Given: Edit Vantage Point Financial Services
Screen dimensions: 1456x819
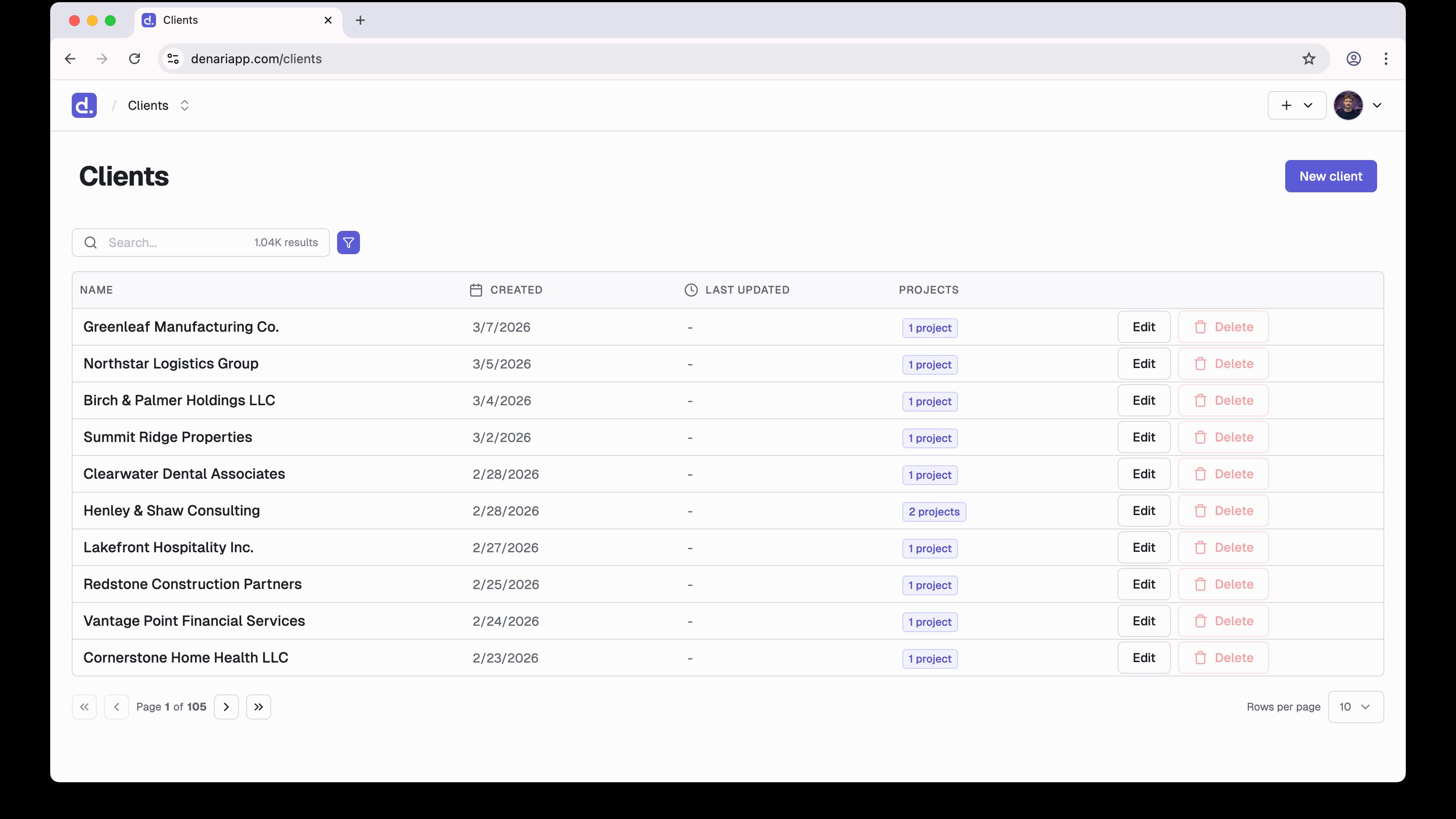Looking at the screenshot, I should click(x=1144, y=621).
